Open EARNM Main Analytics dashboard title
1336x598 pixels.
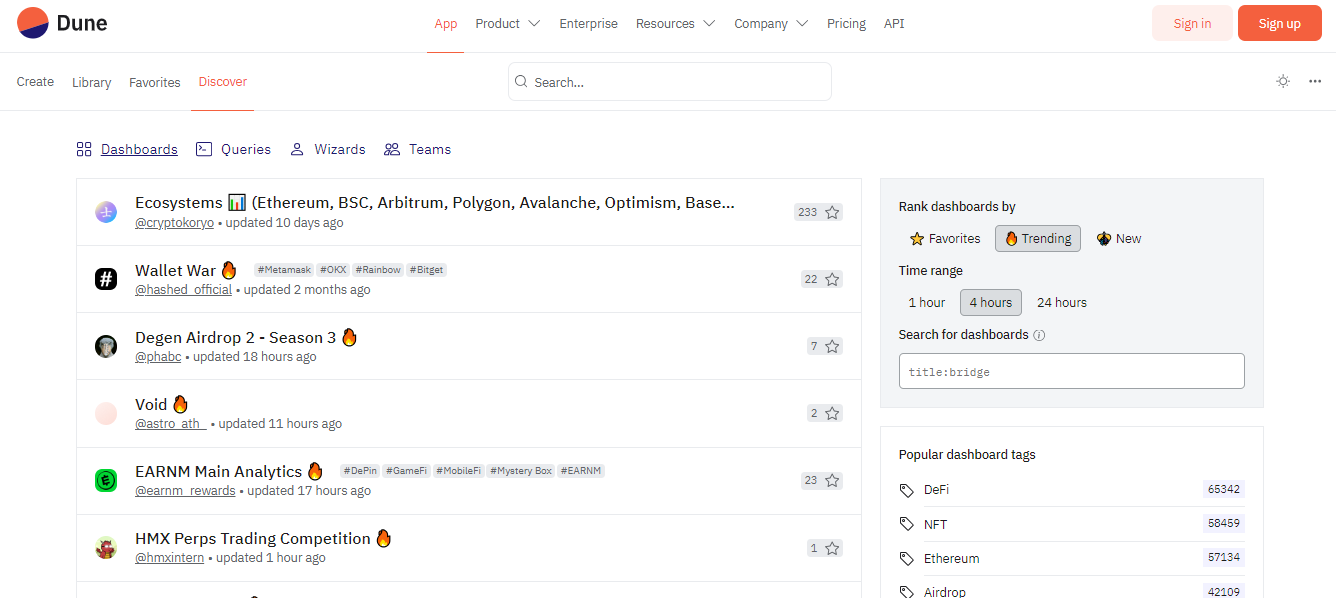click(230, 471)
